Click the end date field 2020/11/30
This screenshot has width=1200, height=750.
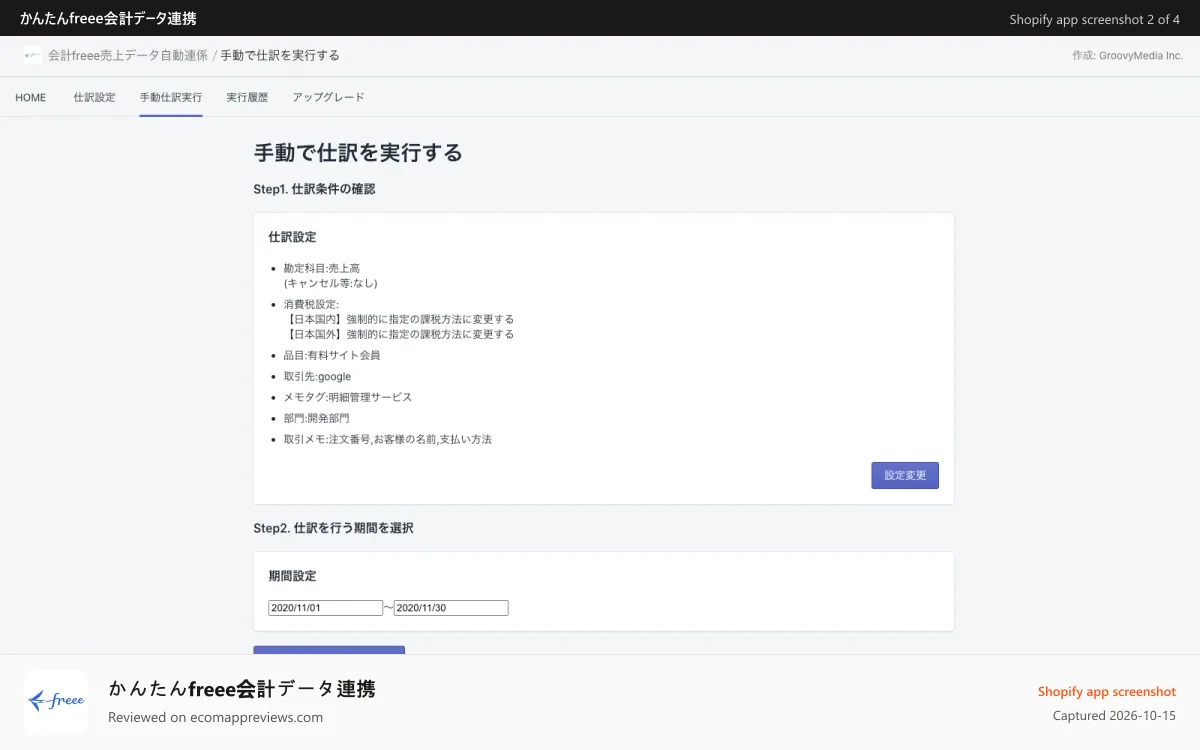[x=451, y=608]
